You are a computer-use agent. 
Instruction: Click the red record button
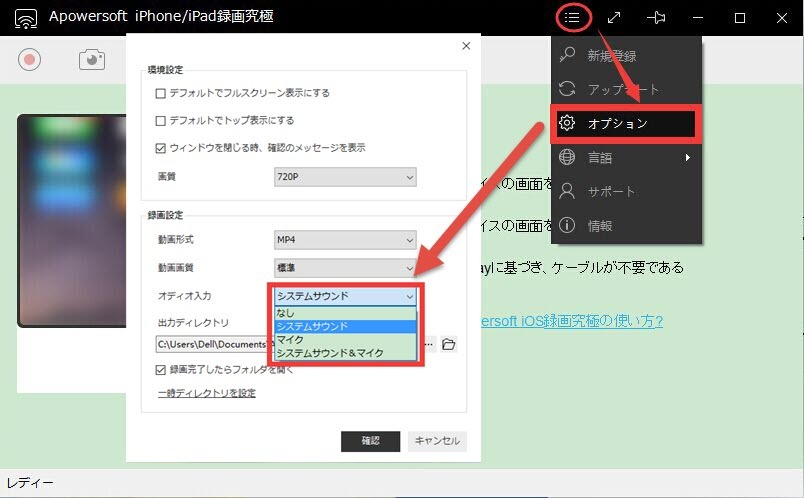point(30,60)
